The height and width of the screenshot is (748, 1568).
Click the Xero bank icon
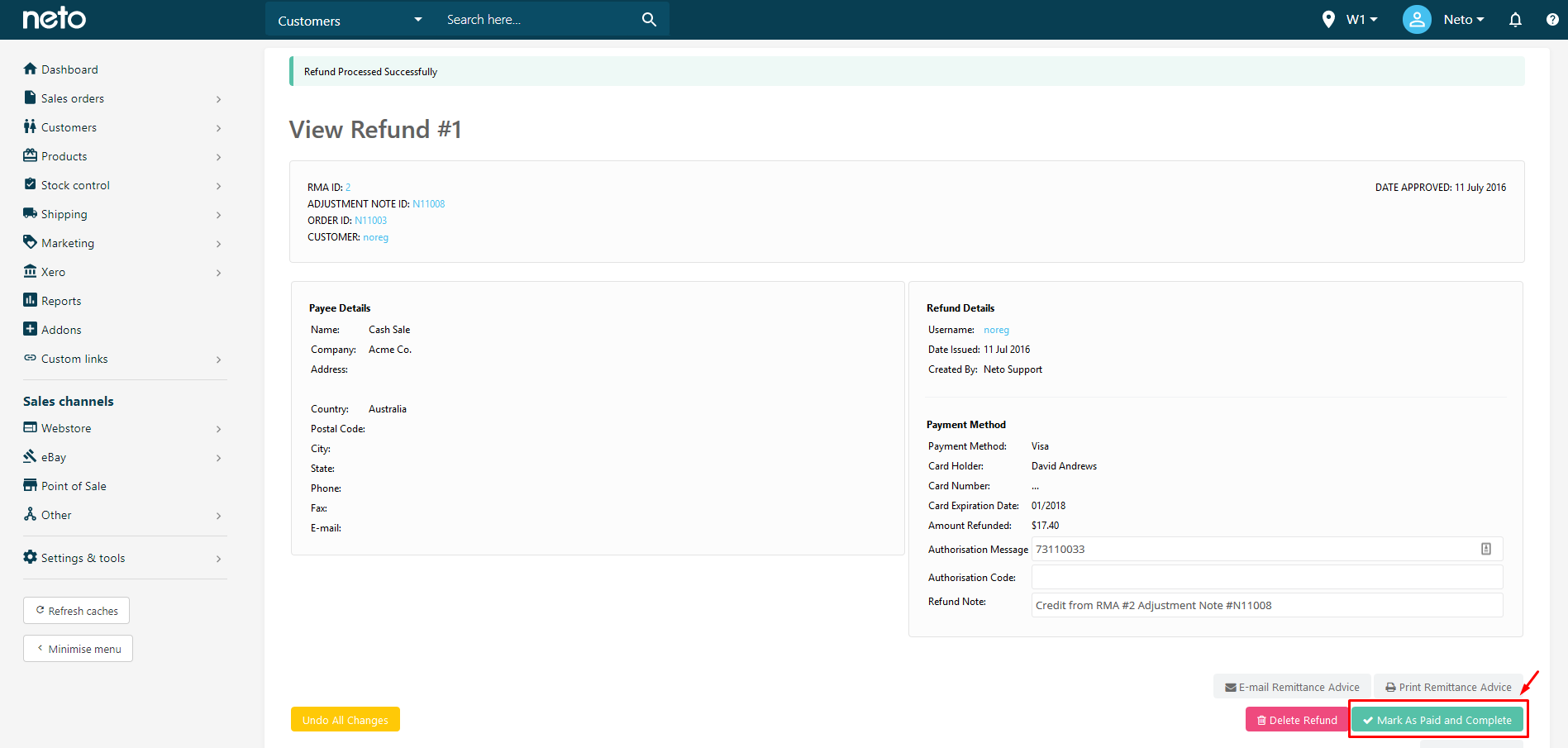coord(31,271)
